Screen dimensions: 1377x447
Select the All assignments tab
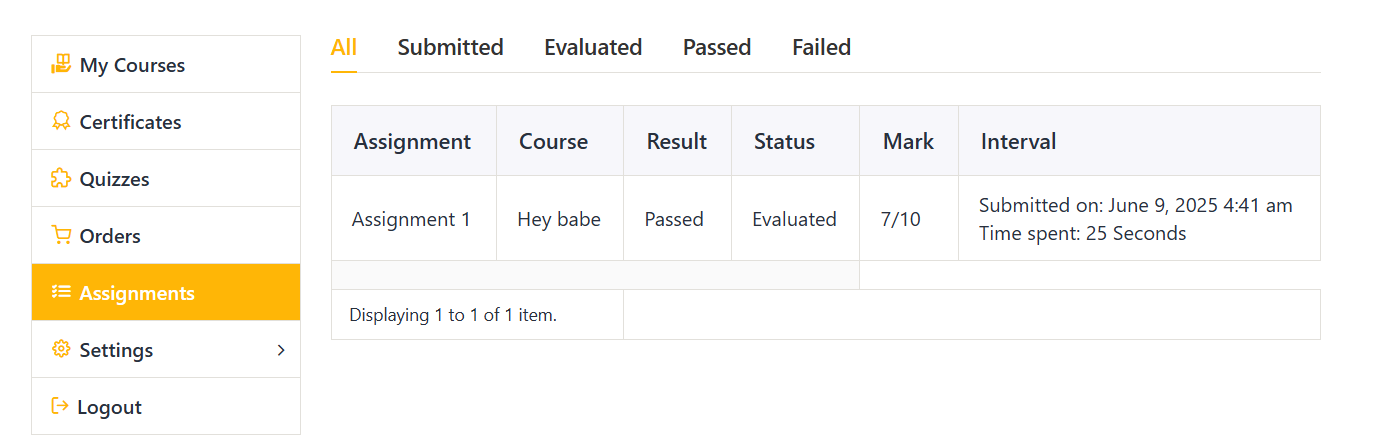pyautogui.click(x=344, y=47)
